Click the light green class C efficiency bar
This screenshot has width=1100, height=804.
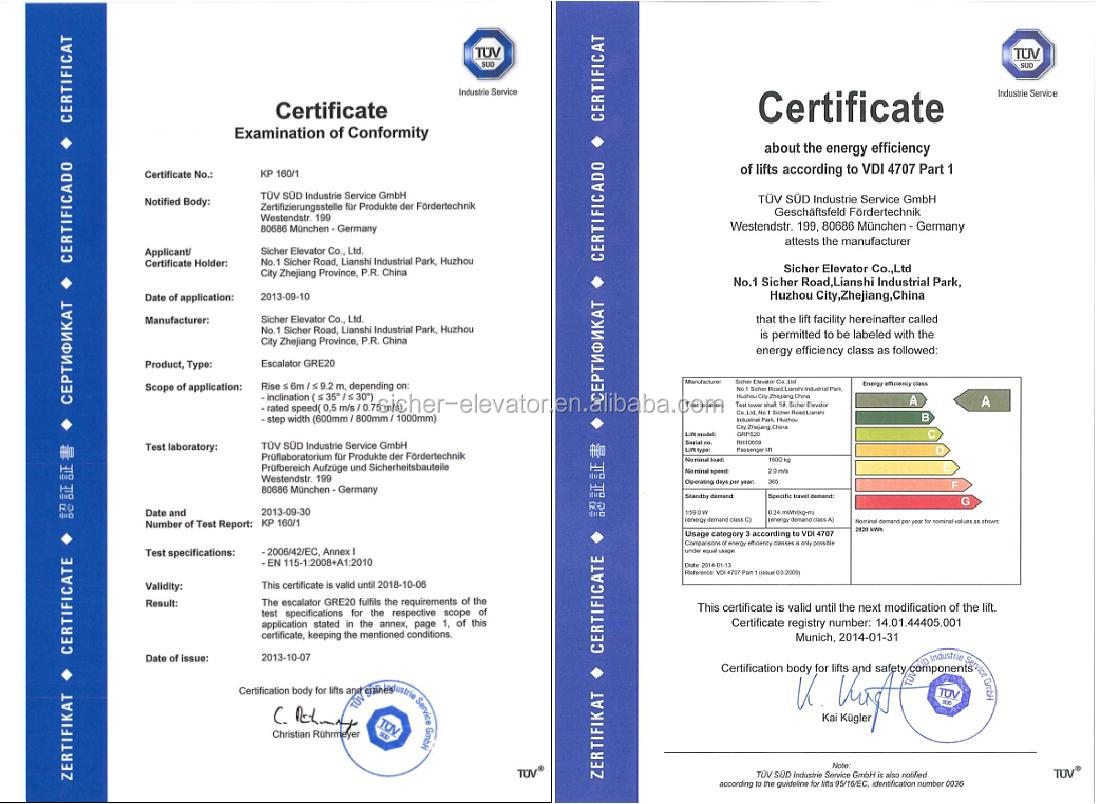pos(899,434)
